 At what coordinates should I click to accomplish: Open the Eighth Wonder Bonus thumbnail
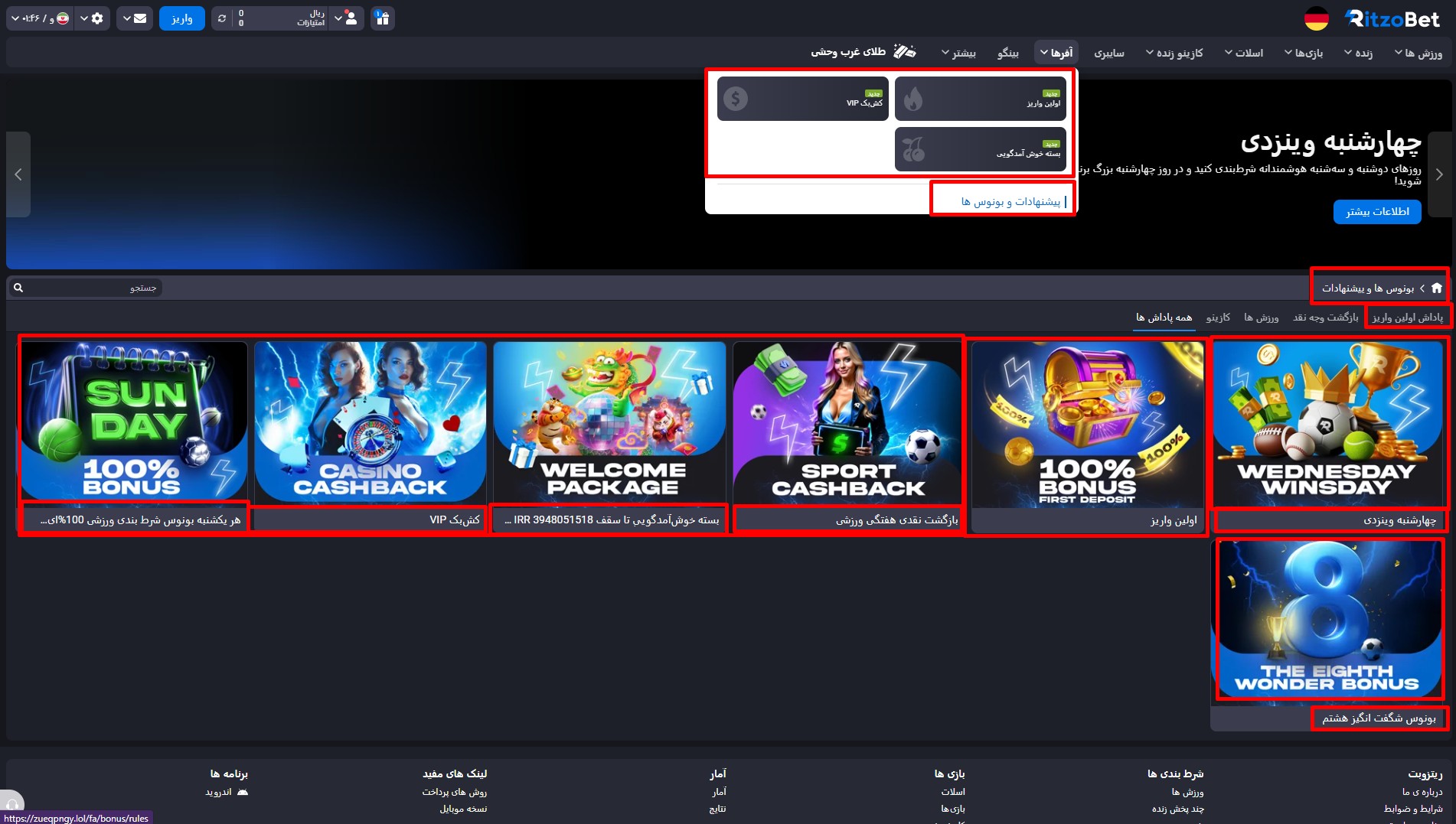click(1328, 621)
